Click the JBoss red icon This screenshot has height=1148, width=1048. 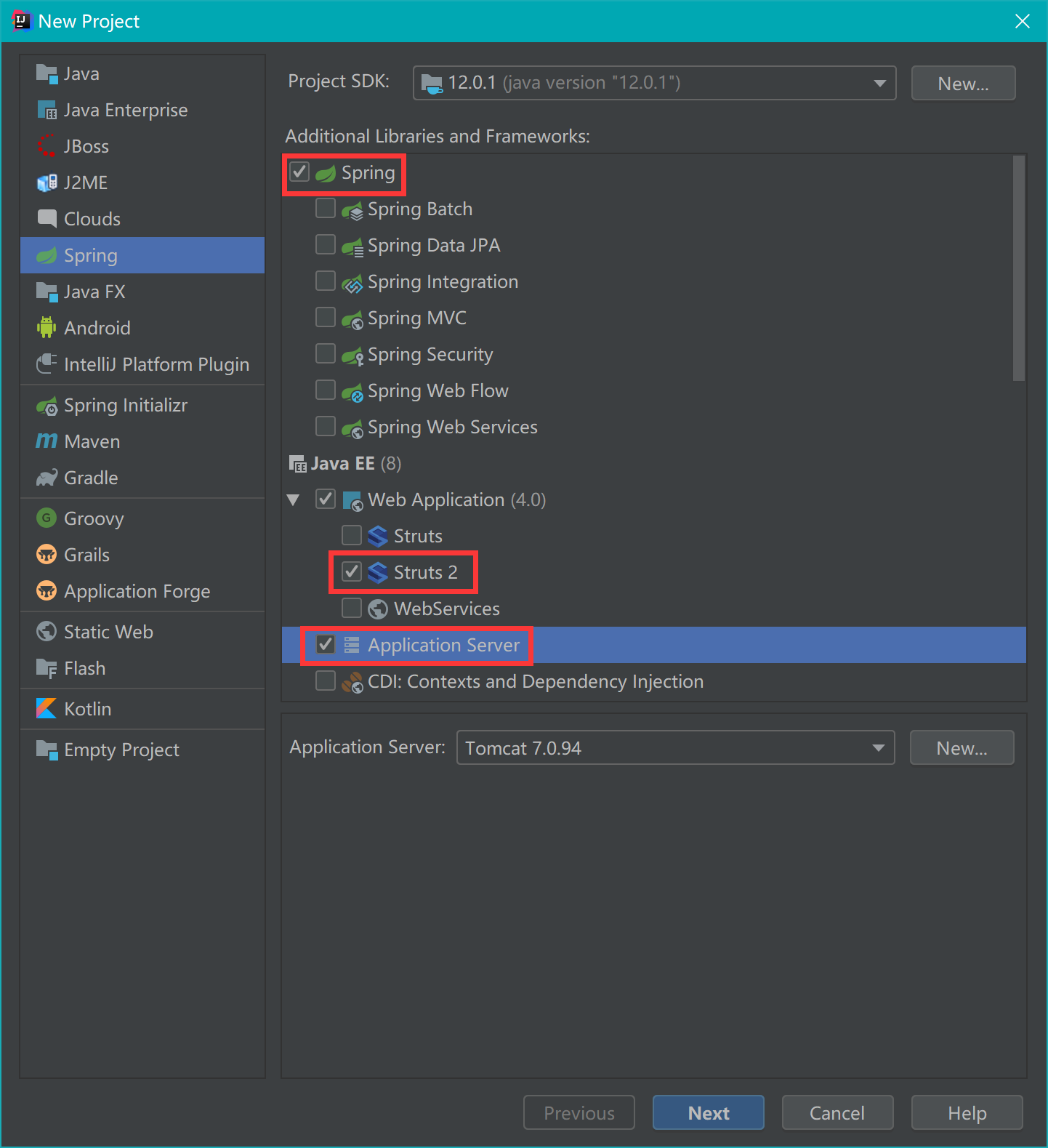click(x=47, y=146)
